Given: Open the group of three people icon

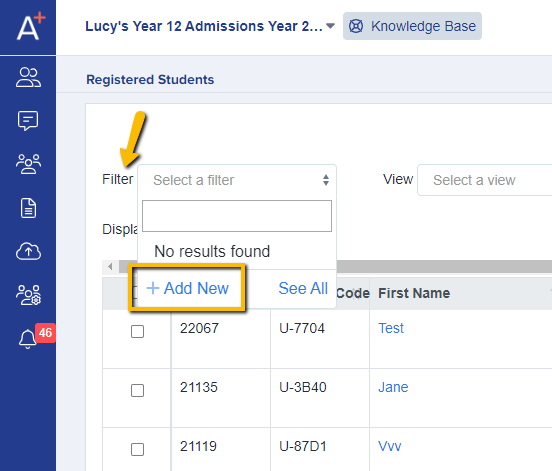Looking at the screenshot, I should pyautogui.click(x=28, y=164).
